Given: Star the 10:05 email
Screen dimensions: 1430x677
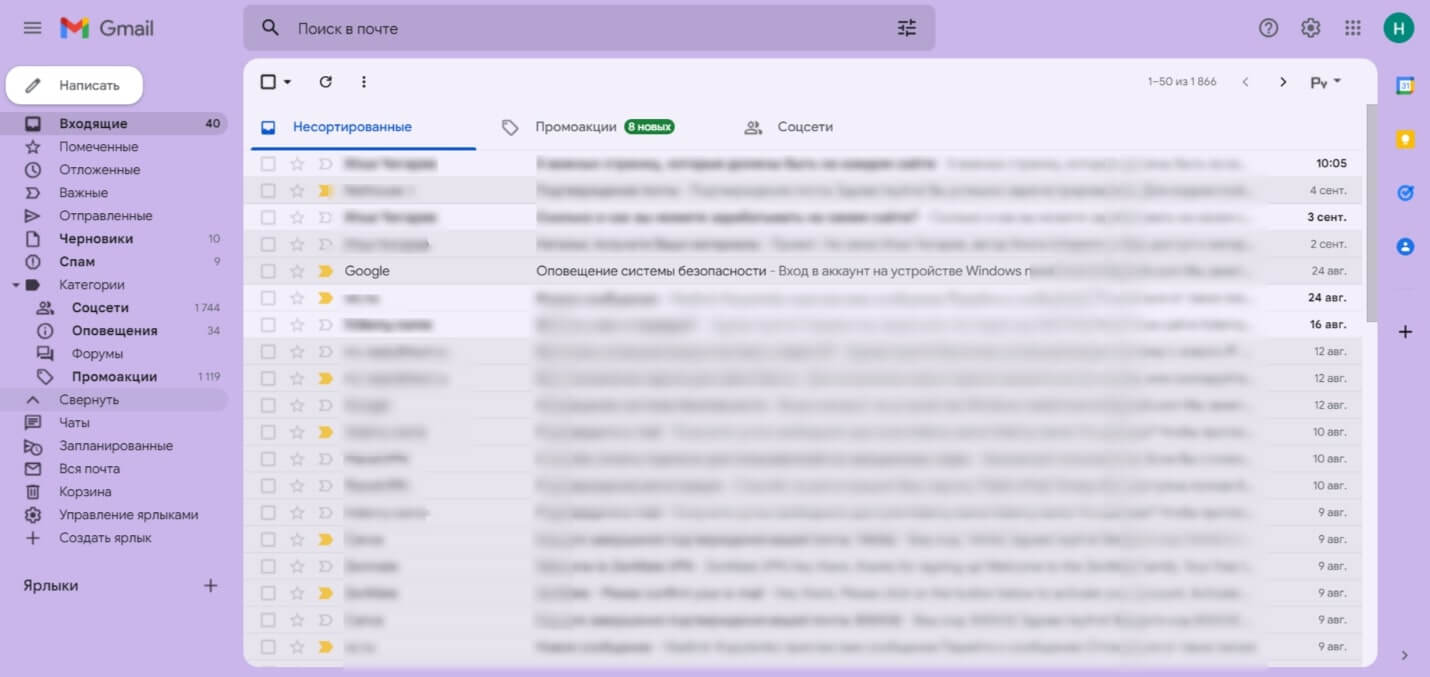Looking at the screenshot, I should click(297, 163).
